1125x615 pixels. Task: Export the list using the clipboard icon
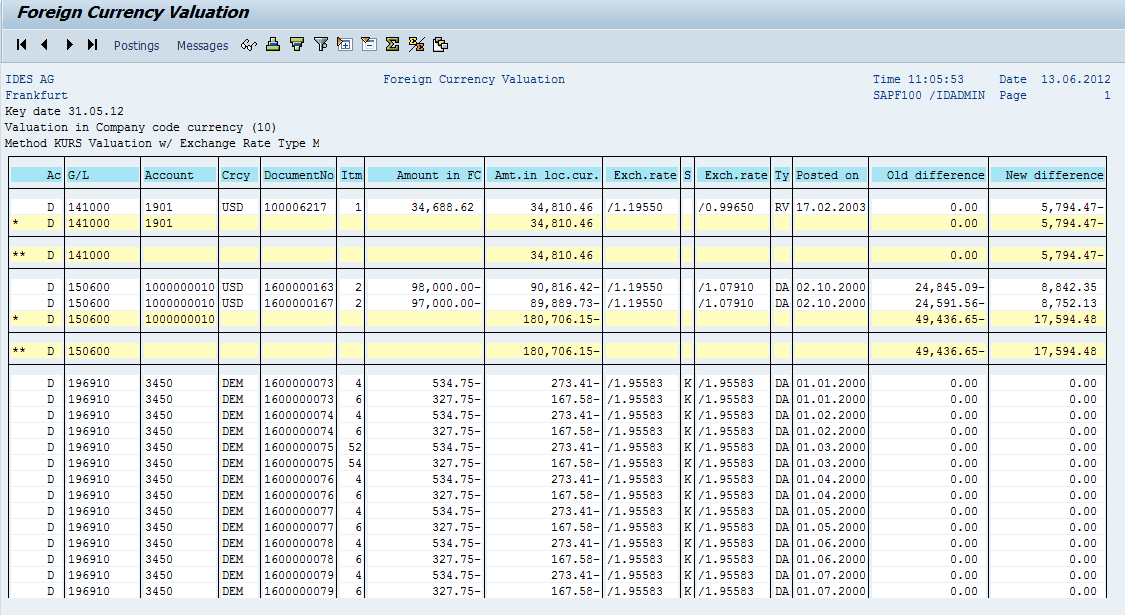[440, 44]
